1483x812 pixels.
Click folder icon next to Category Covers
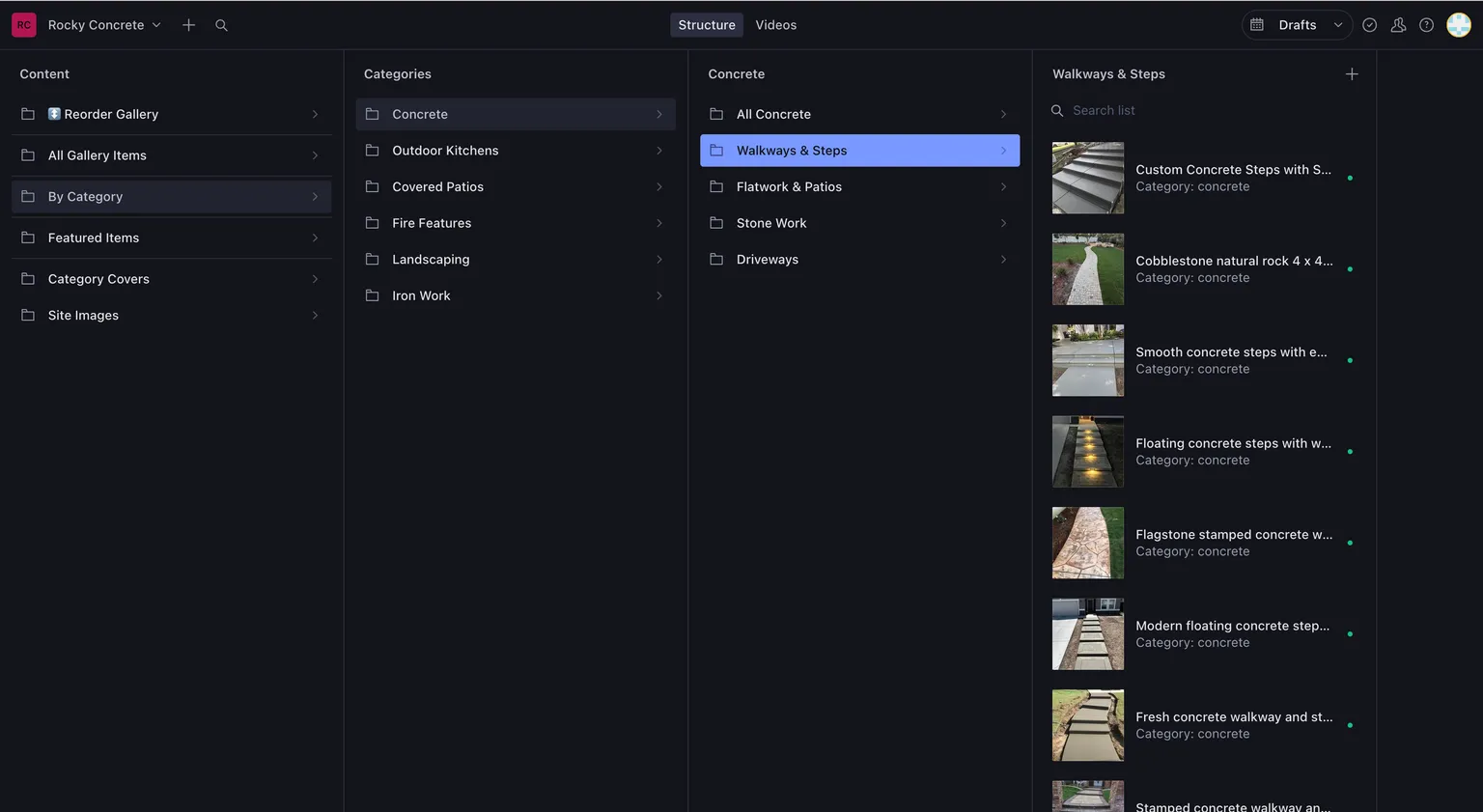28,279
